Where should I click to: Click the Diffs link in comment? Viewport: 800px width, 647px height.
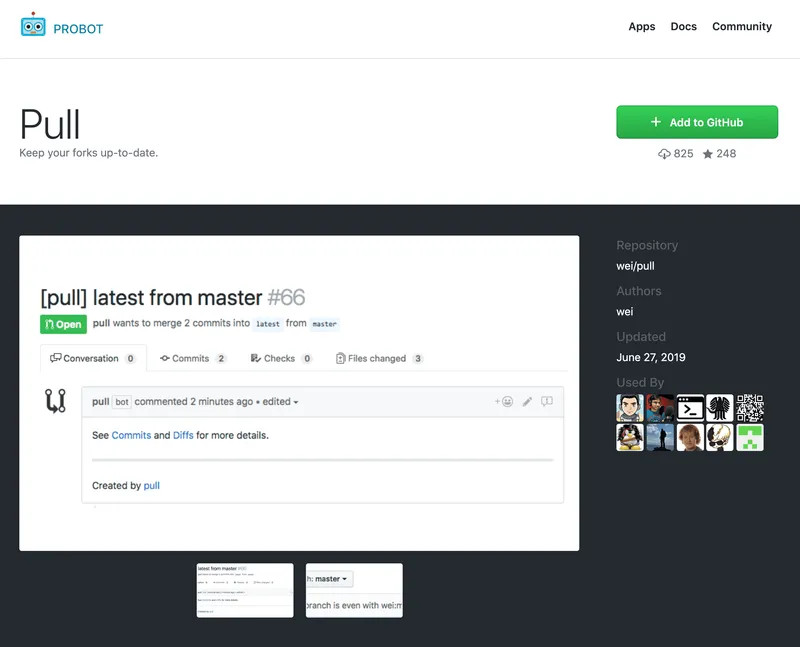pos(183,435)
